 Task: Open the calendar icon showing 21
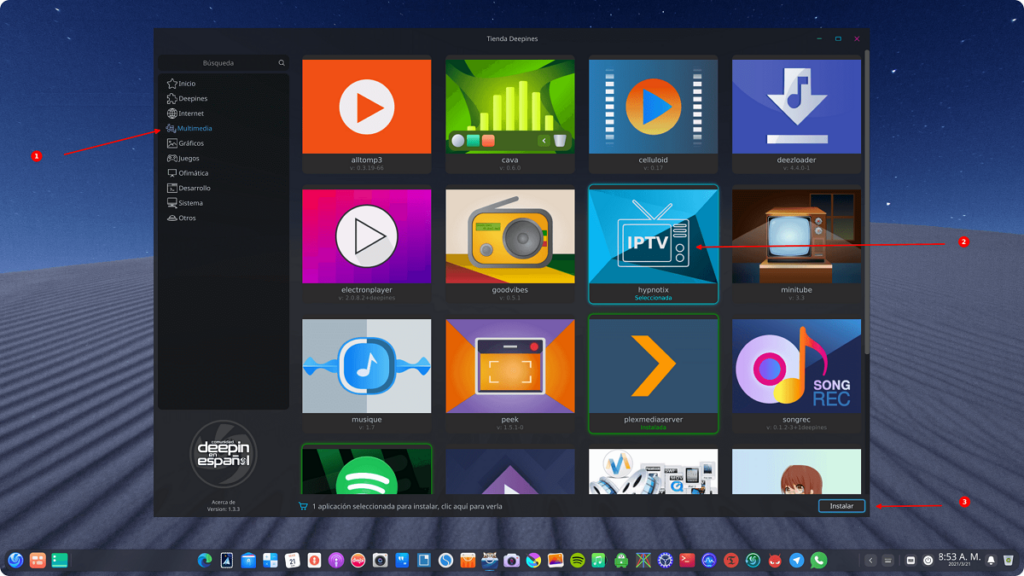[x=292, y=560]
